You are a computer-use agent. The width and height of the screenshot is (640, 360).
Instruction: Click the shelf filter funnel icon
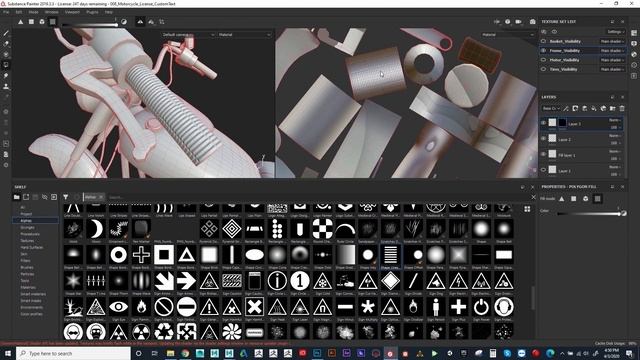point(65,197)
